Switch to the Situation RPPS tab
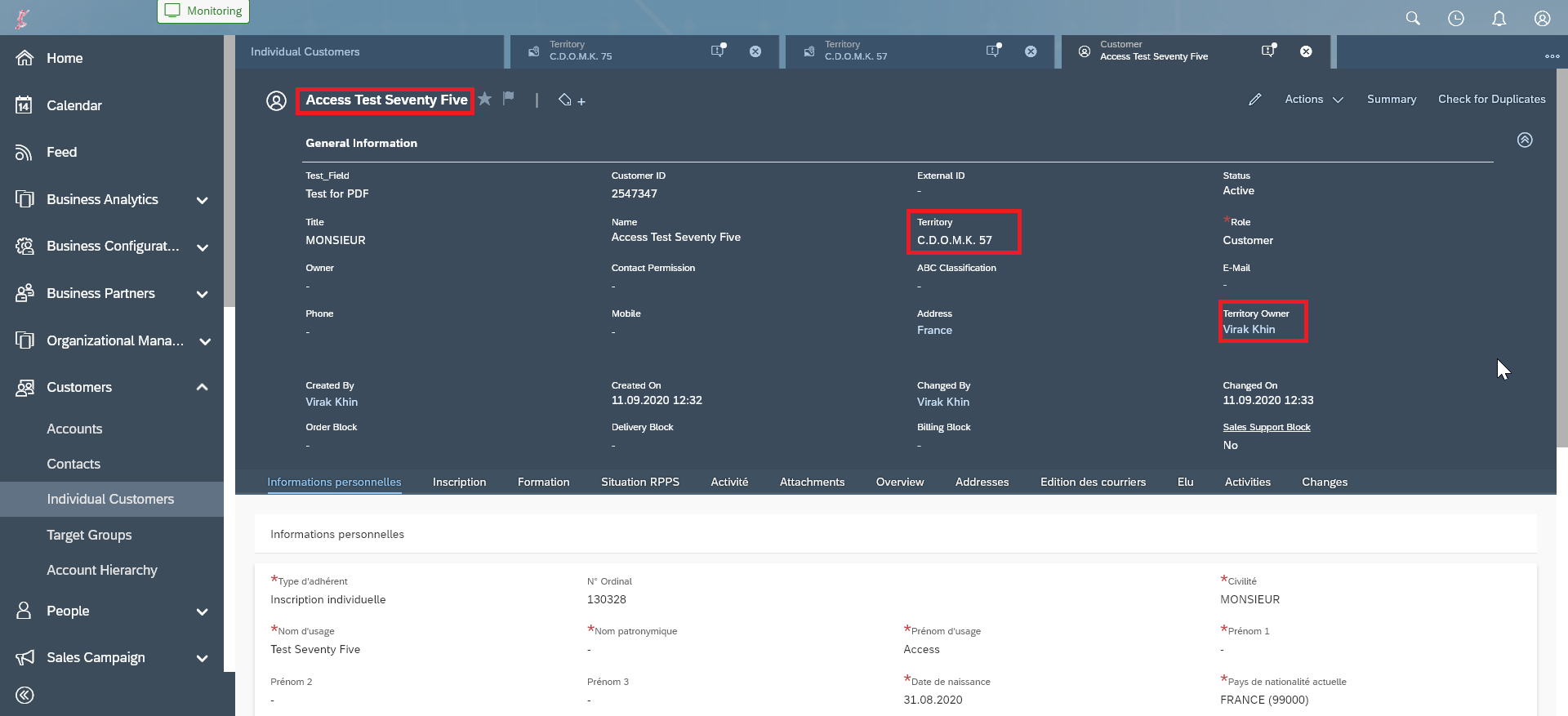The width and height of the screenshot is (1568, 716). click(639, 482)
